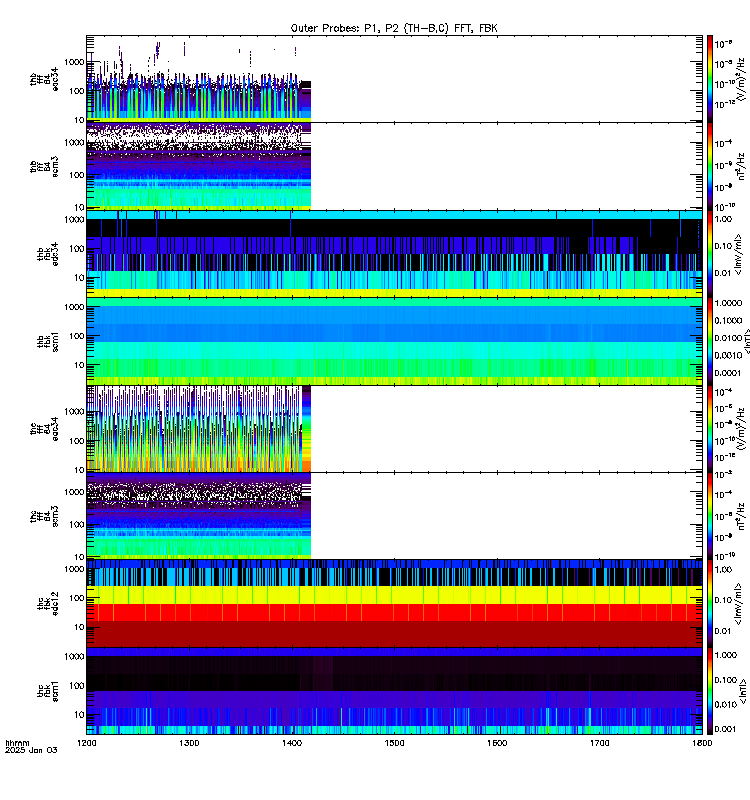Click the '0.0010' value on thb fbk scm1 color scale
This screenshot has width=750, height=800.
pos(728,355)
